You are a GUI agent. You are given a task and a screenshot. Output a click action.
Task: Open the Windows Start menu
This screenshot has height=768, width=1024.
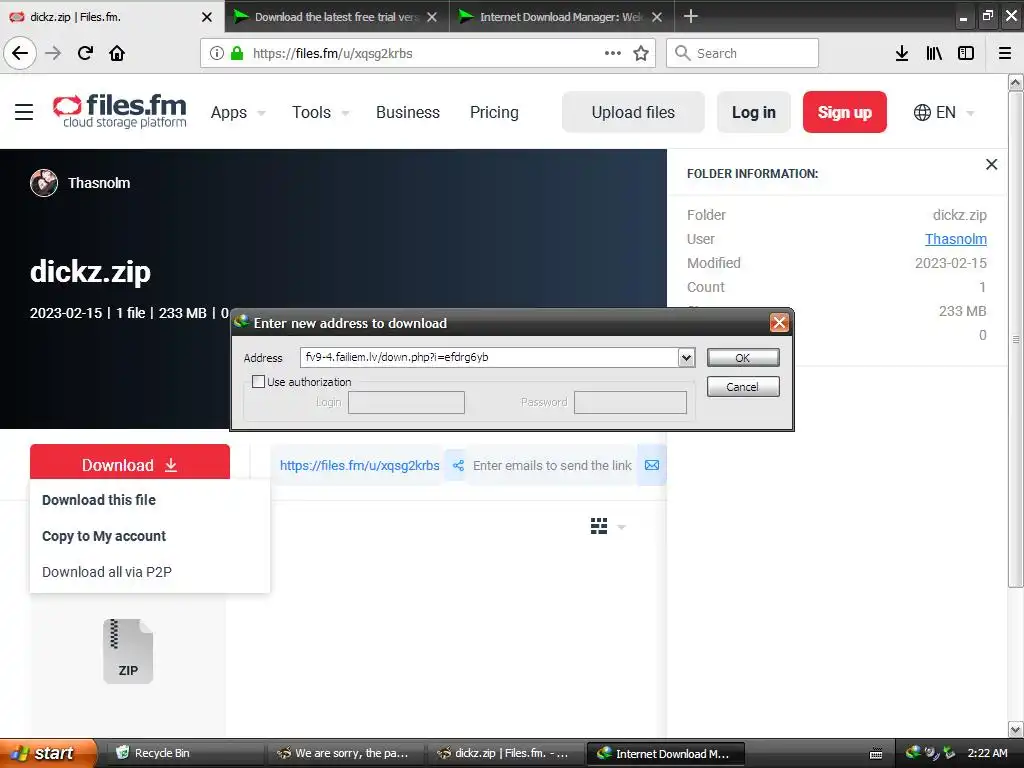click(x=47, y=753)
